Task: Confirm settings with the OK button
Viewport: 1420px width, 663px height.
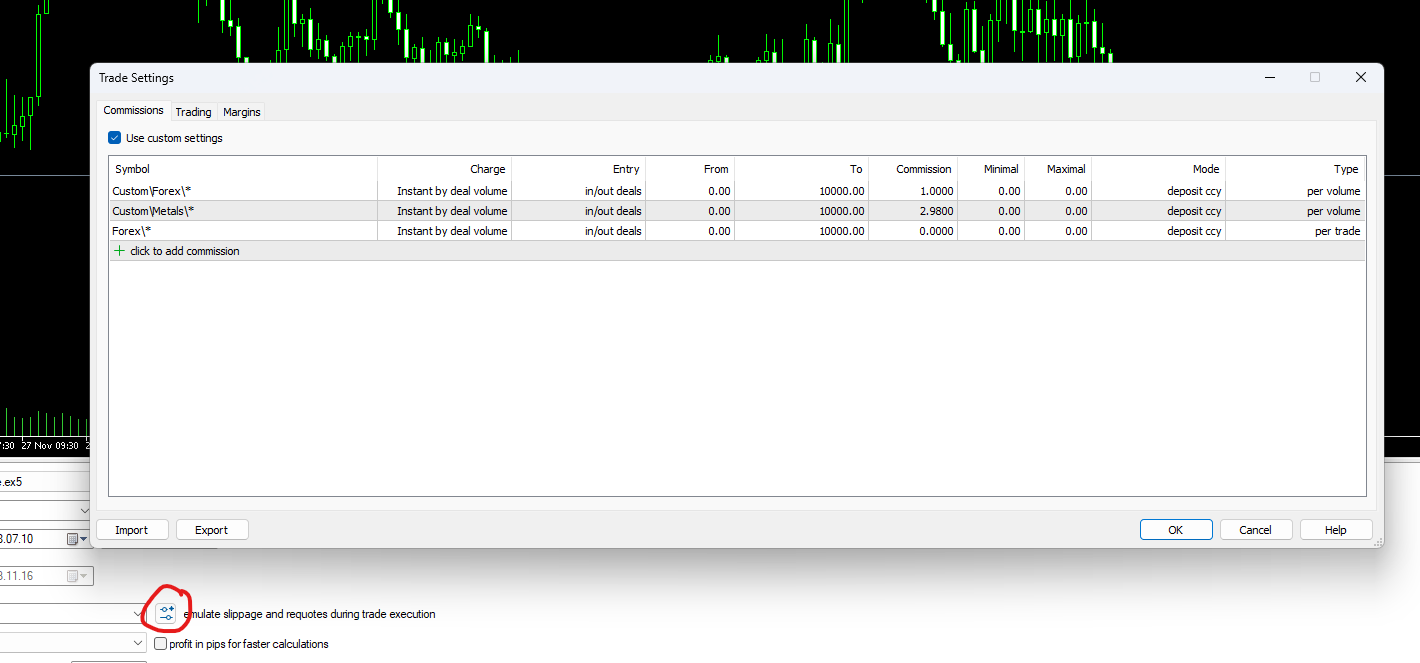Action: 1176,530
